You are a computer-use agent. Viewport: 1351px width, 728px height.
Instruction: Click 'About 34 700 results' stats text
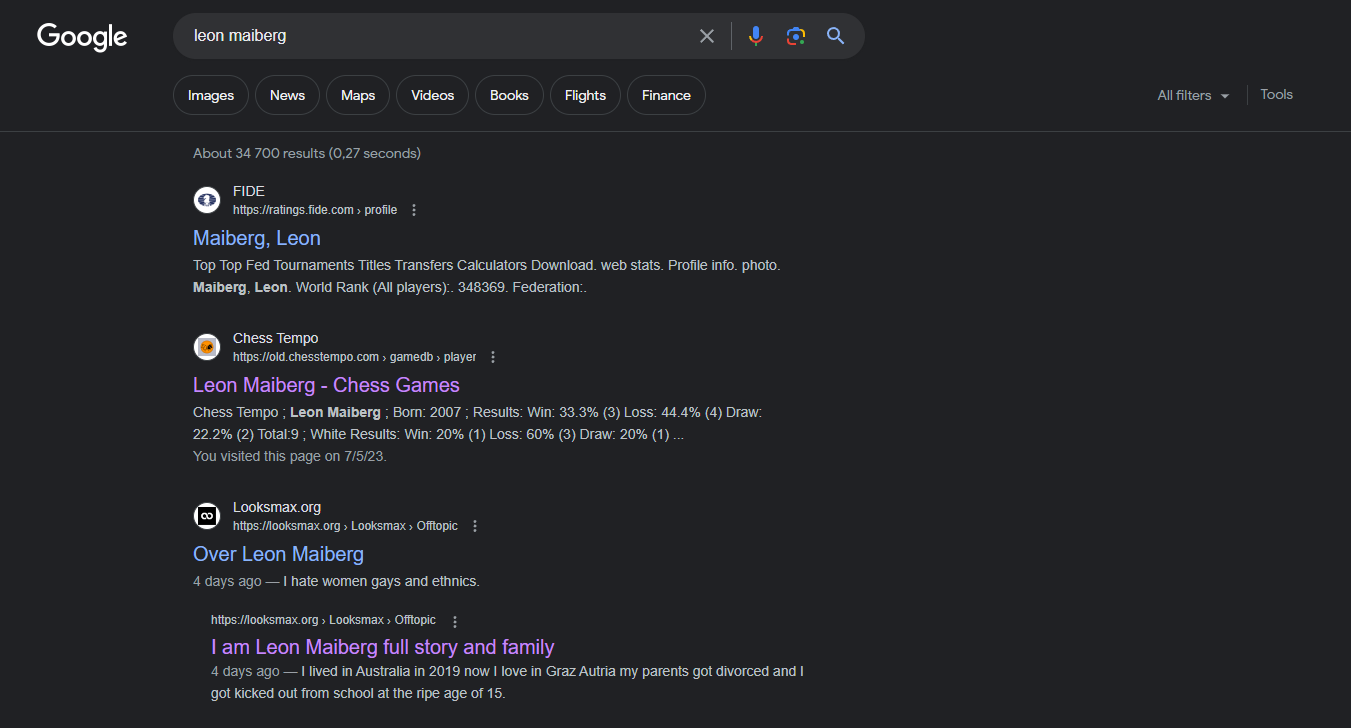(x=307, y=153)
